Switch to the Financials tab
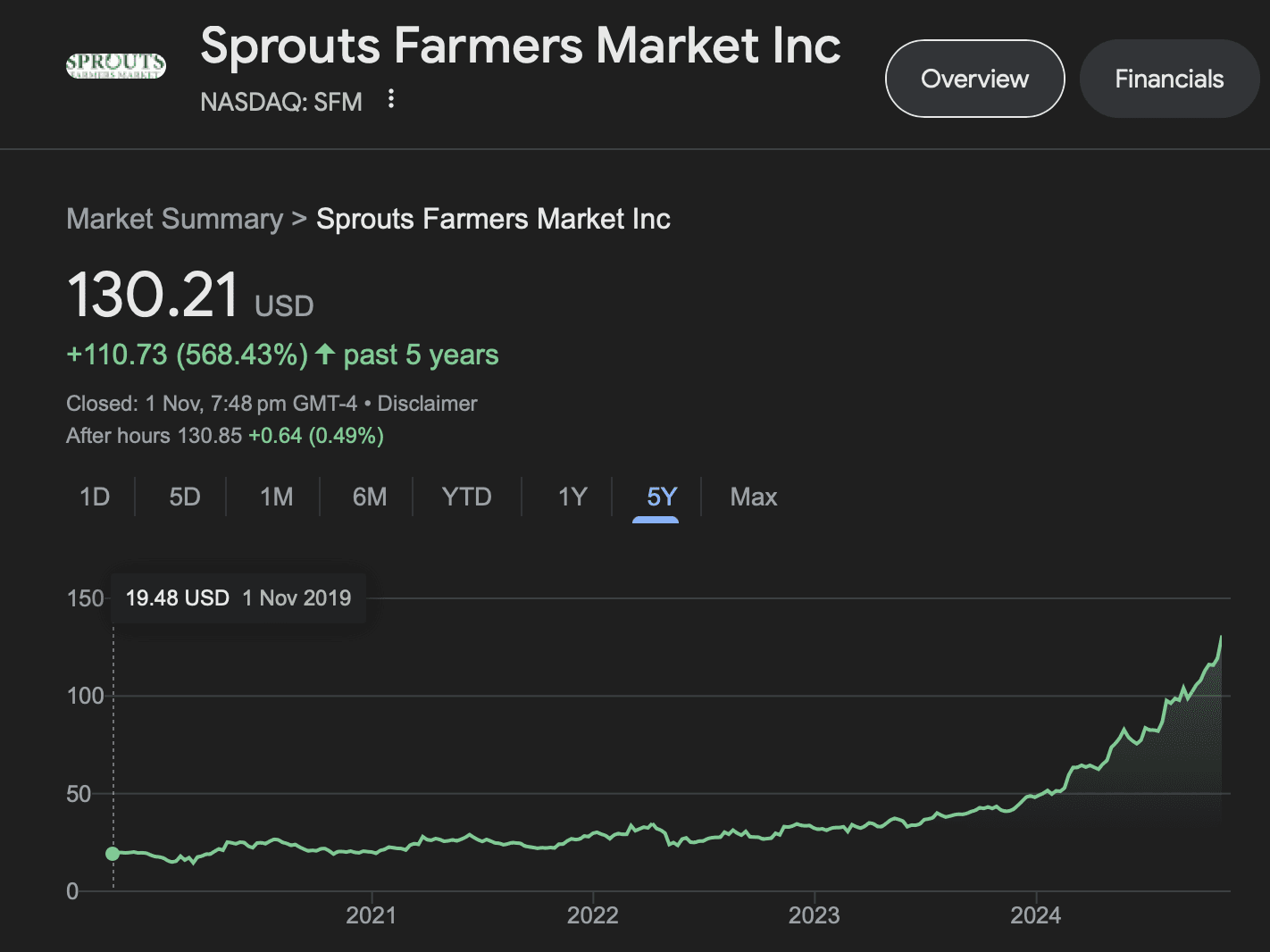The image size is (1270, 952). 1169,79
